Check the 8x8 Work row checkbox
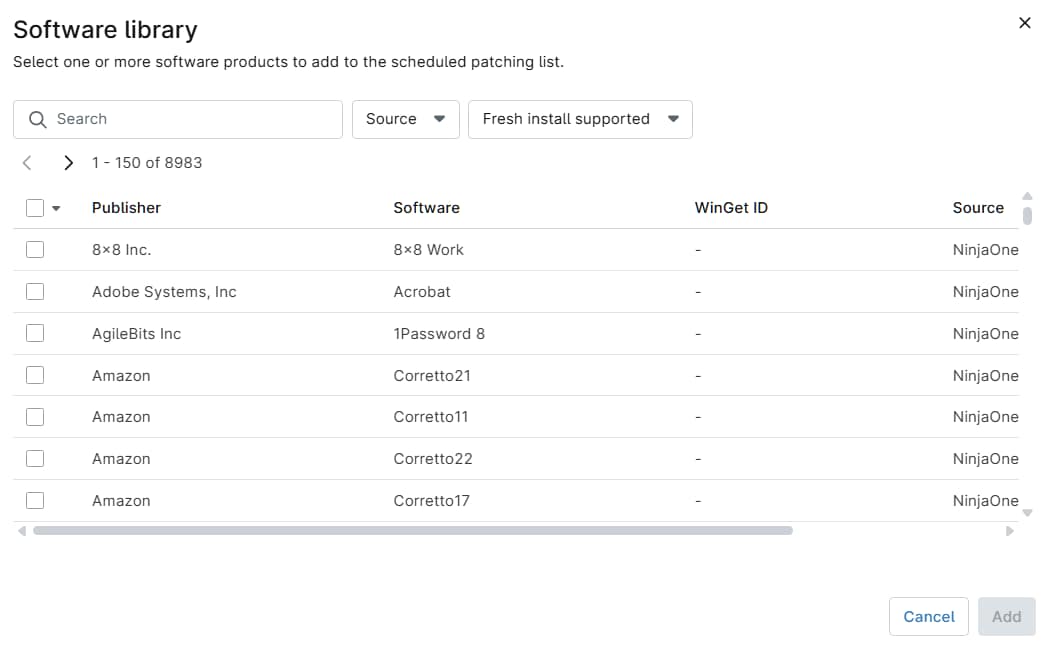The image size is (1052, 654). [35, 250]
